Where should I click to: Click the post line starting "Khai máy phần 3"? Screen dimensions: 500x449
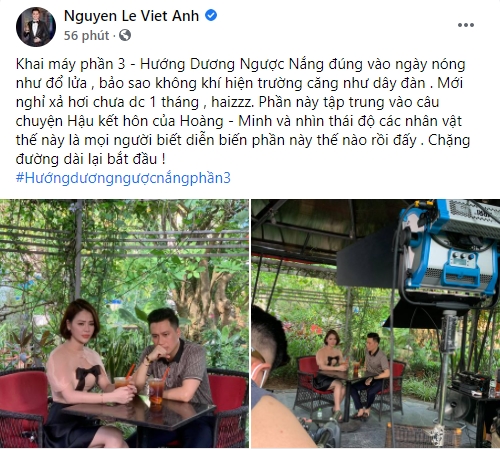coord(240,64)
